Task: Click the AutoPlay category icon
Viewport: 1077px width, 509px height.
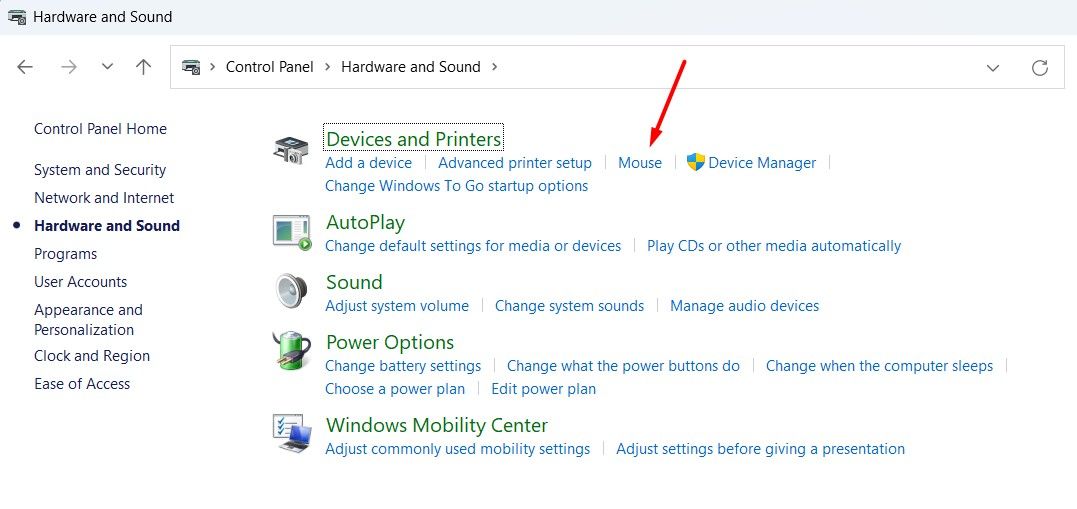Action: click(292, 232)
